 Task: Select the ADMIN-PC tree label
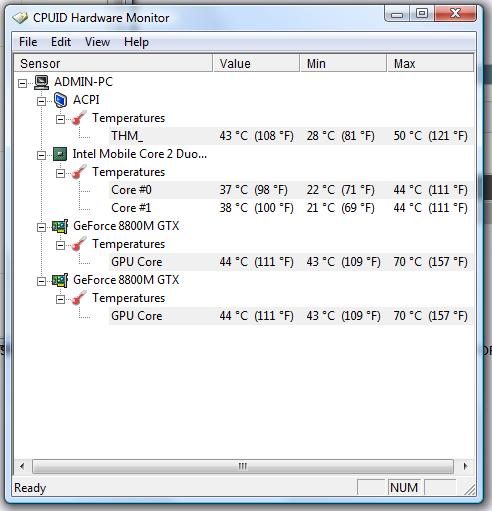[x=83, y=82]
